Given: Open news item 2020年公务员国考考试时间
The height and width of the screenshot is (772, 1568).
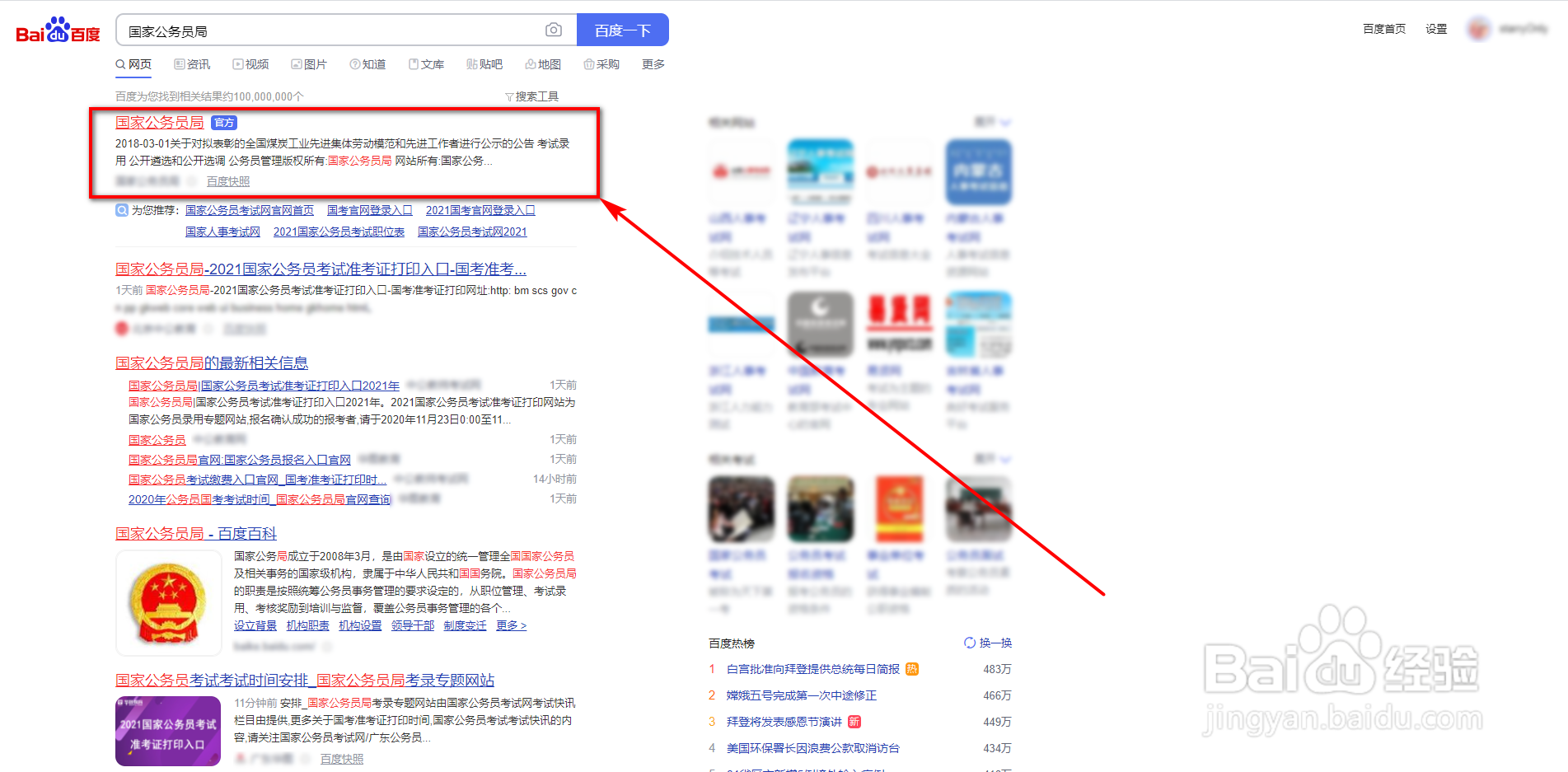Looking at the screenshot, I should (260, 499).
